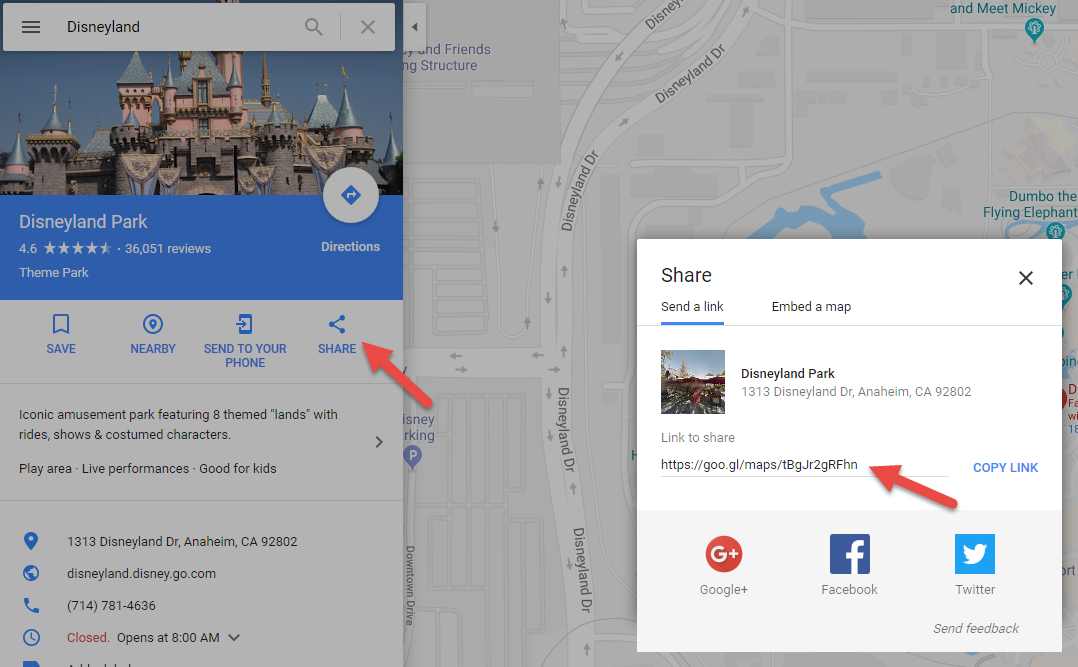Image resolution: width=1078 pixels, height=667 pixels.
Task: Click the hours clock icon
Action: click(x=31, y=637)
